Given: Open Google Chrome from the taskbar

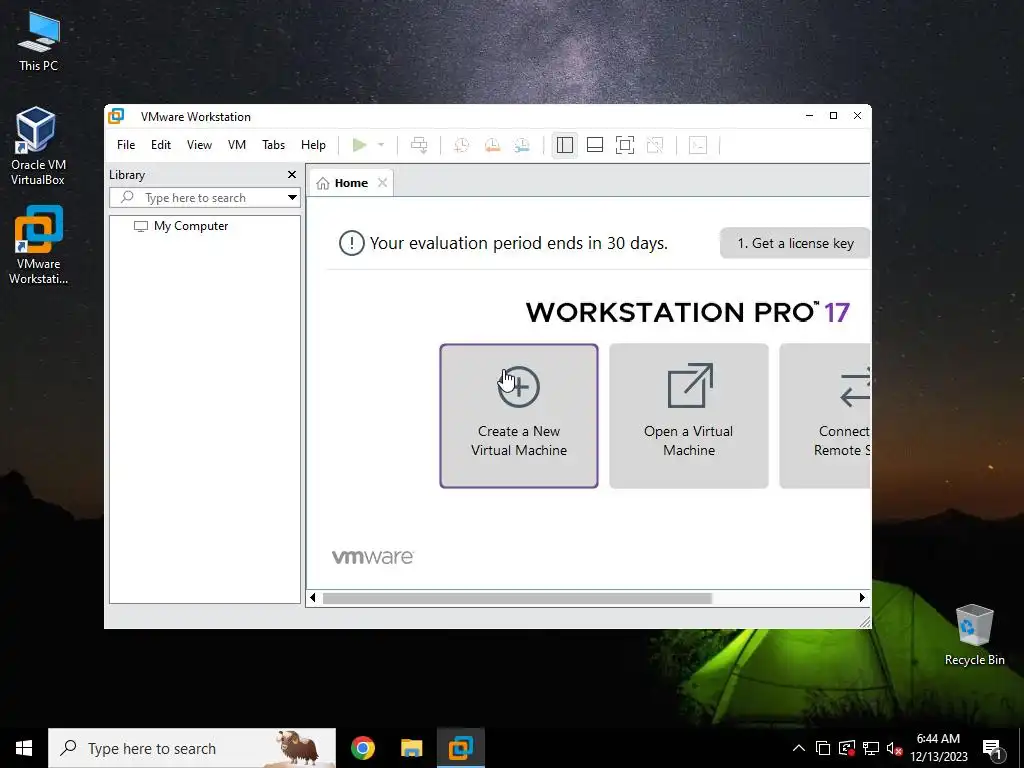Looking at the screenshot, I should click(363, 748).
